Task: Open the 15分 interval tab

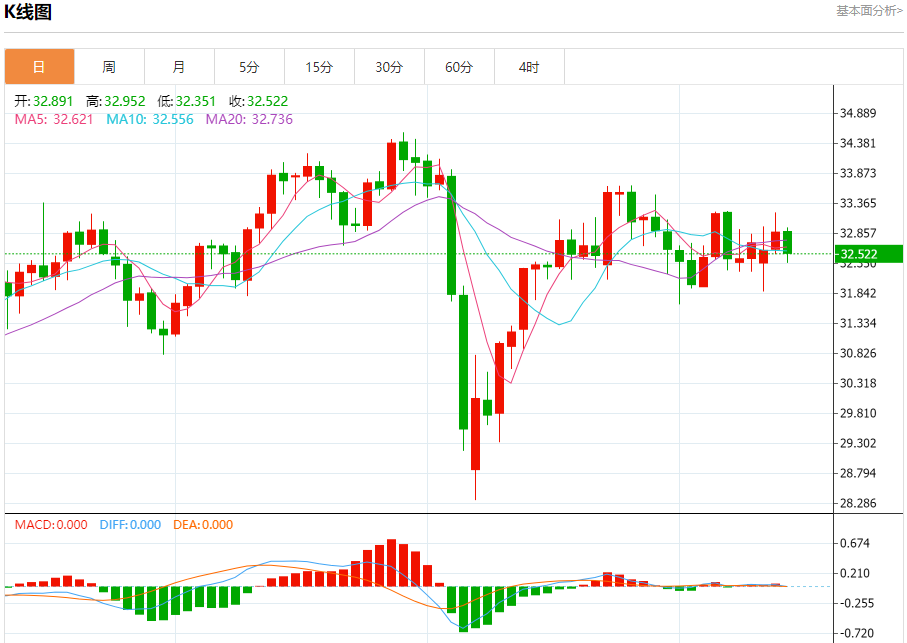Action: 319,67
